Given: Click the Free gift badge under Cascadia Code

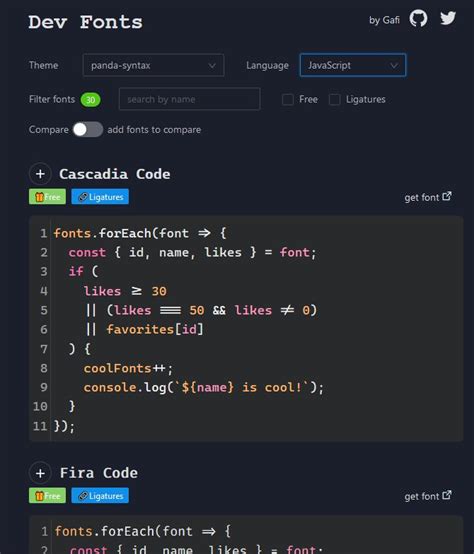Looking at the screenshot, I should point(47,197).
